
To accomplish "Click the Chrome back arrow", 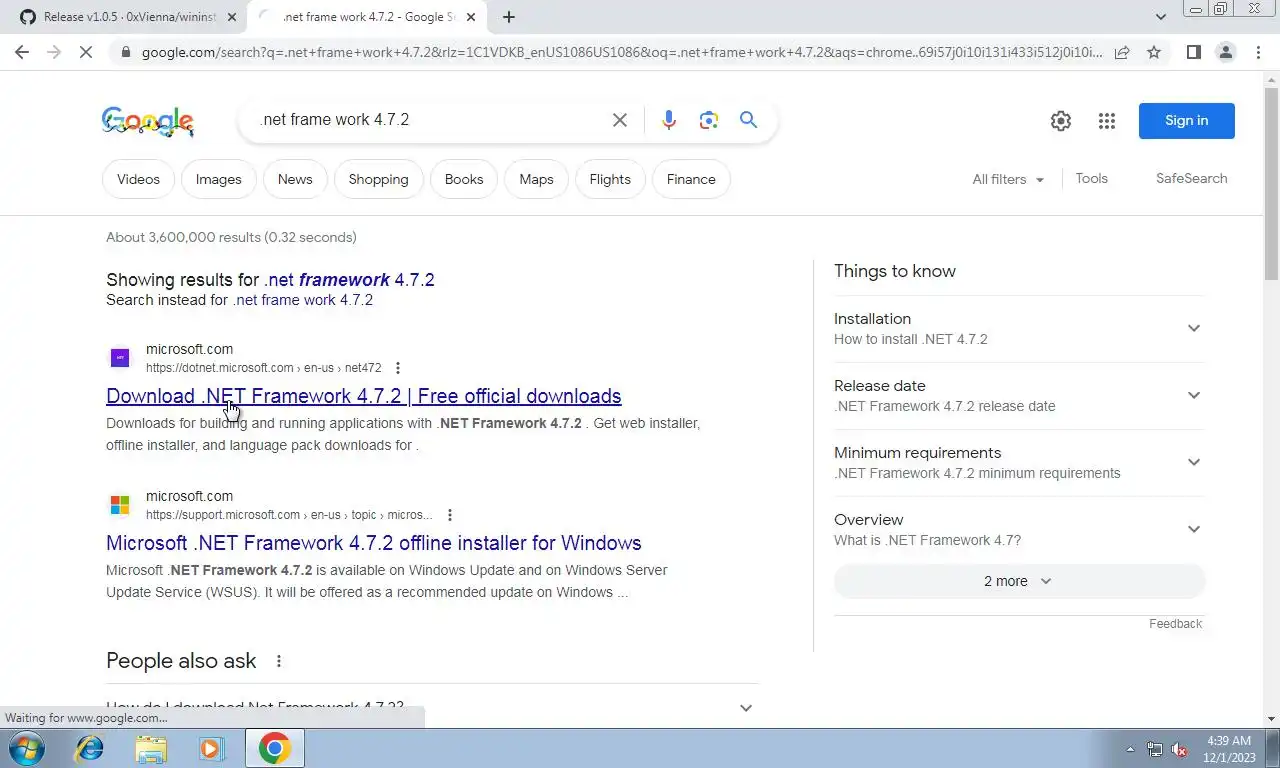I will pyautogui.click(x=22, y=52).
